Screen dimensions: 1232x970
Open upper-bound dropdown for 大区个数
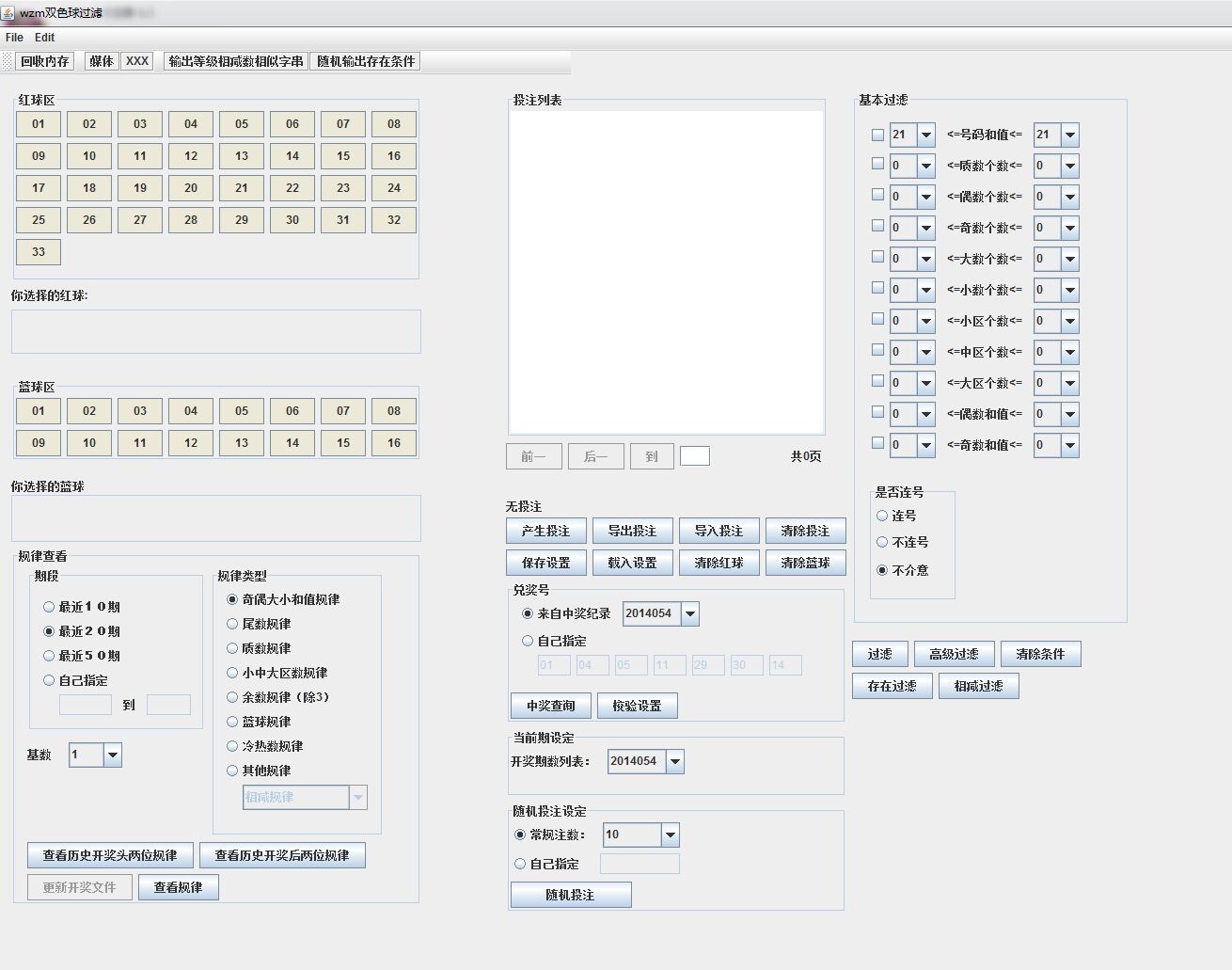[x=1069, y=383]
